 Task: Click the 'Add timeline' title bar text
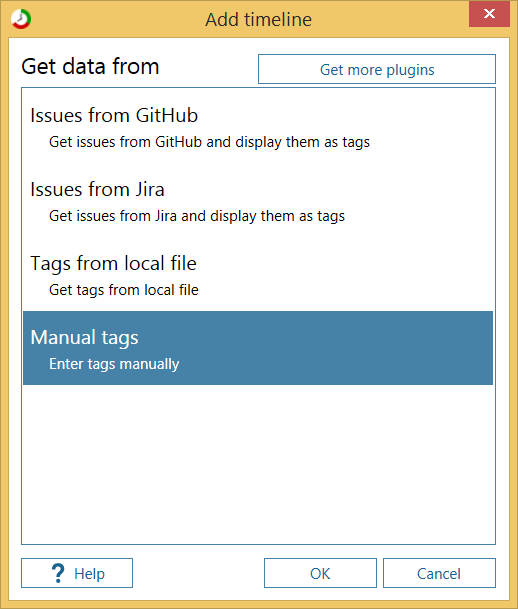click(x=259, y=19)
